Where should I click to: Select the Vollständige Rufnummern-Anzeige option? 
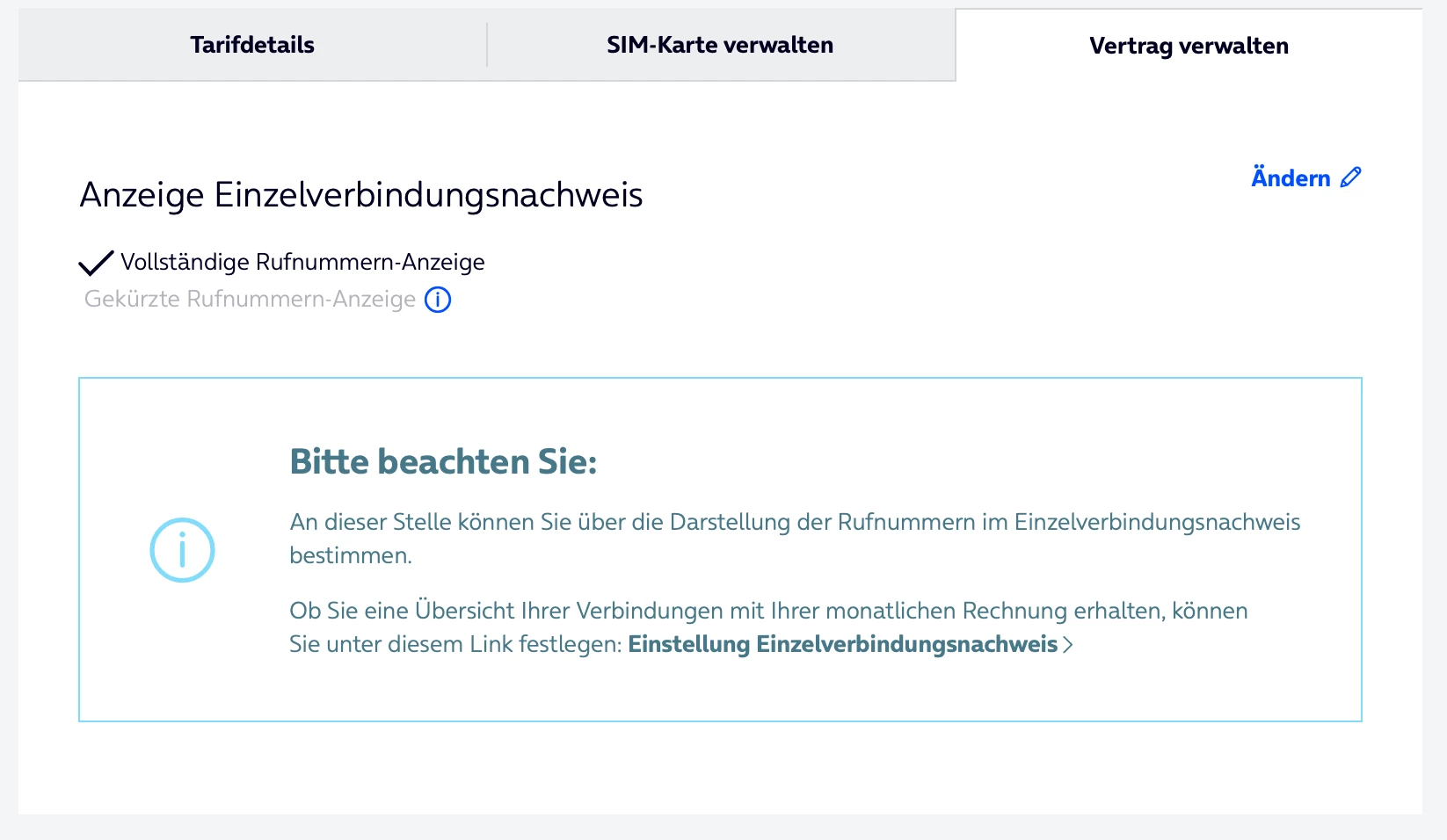click(302, 263)
